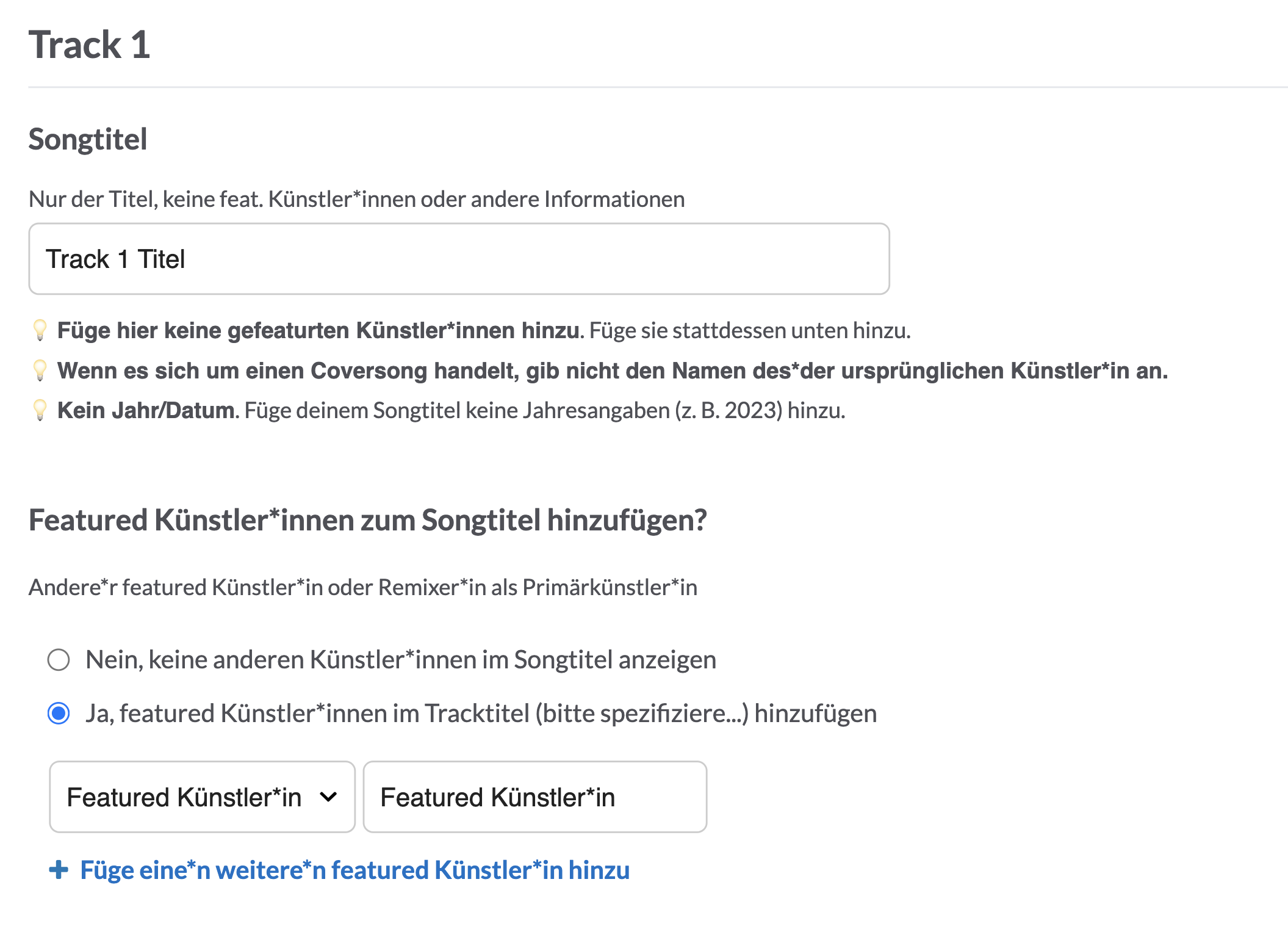The image size is (1288, 940).
Task: Click 'Füge eine*n weitere*n featured Künstler*in hinzu'
Action: pyautogui.click(x=354, y=869)
